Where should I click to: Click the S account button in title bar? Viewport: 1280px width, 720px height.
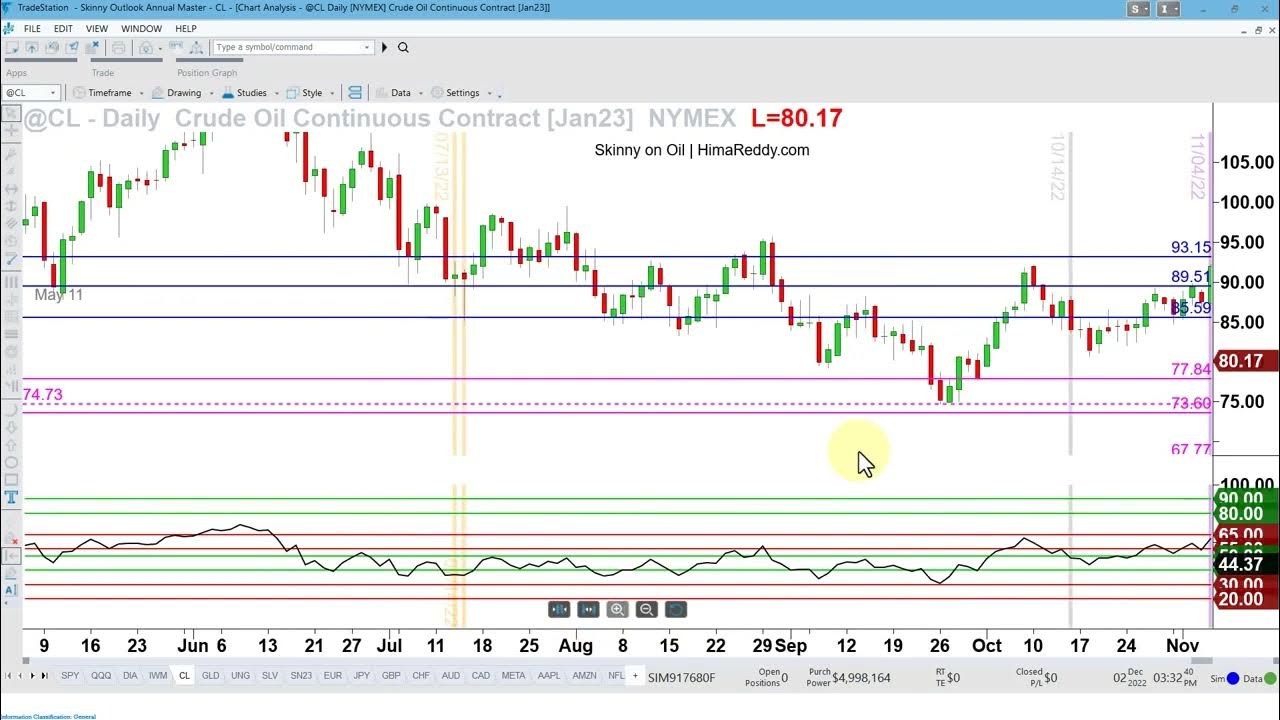(x=1137, y=9)
